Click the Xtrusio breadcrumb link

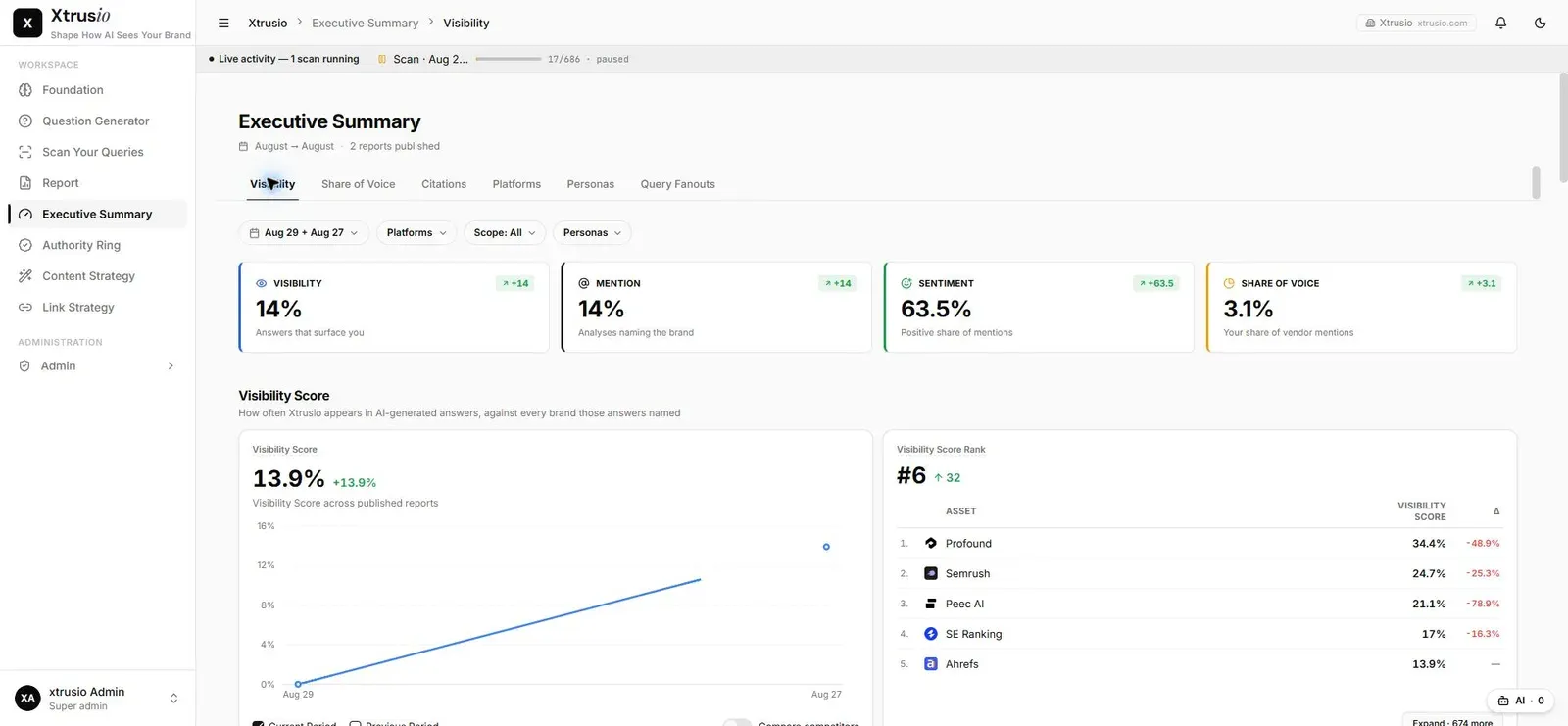click(268, 23)
